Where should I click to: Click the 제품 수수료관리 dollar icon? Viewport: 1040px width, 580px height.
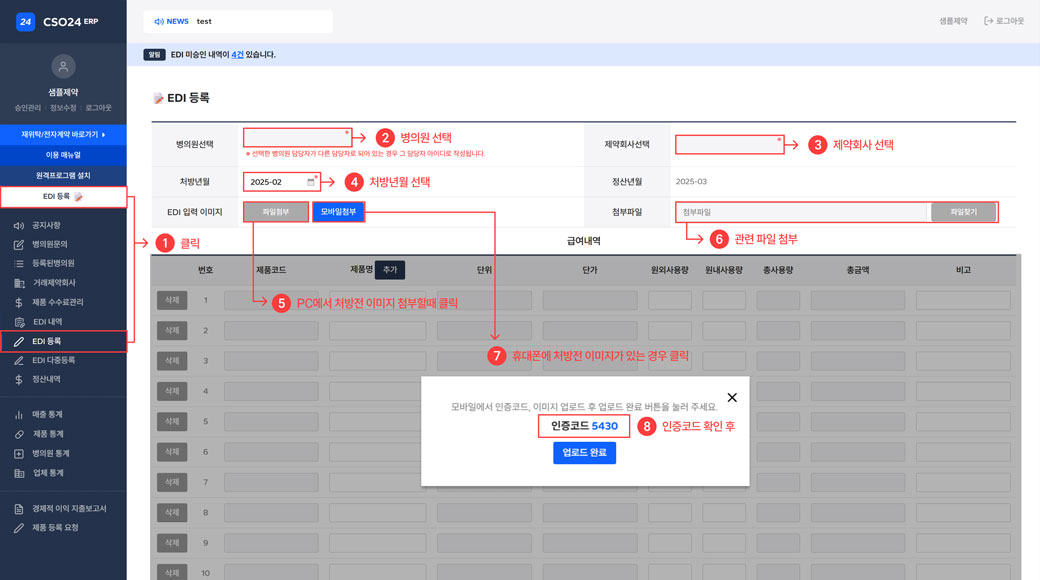pyautogui.click(x=19, y=302)
